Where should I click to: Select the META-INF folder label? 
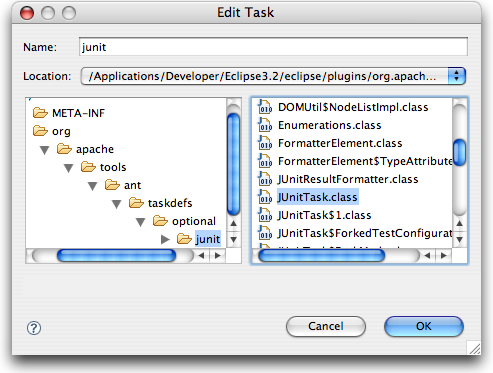pos(78,113)
